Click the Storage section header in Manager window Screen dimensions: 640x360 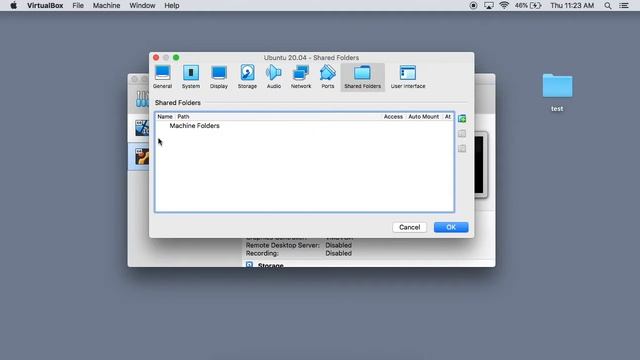pos(270,265)
